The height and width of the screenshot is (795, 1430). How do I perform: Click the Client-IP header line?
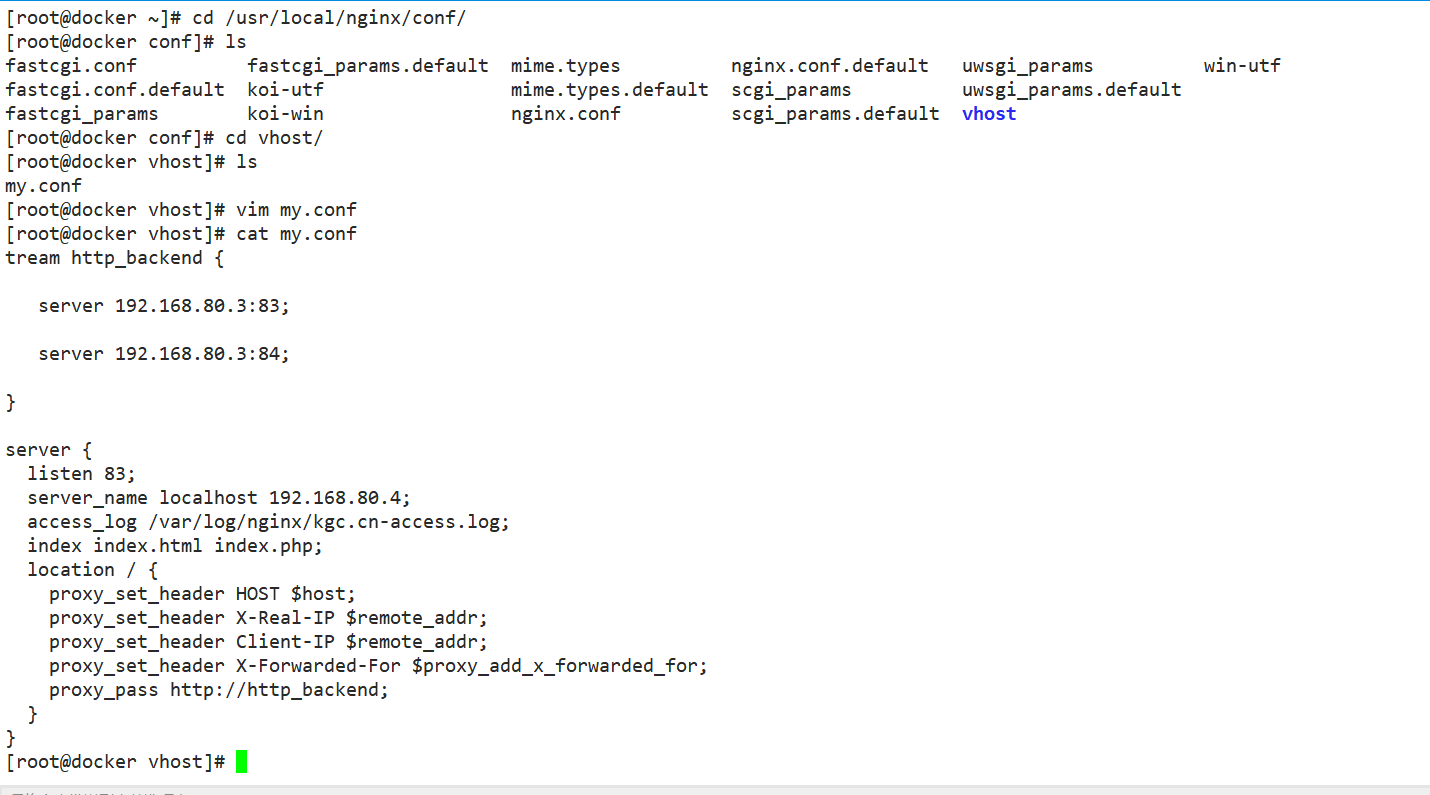click(x=268, y=642)
